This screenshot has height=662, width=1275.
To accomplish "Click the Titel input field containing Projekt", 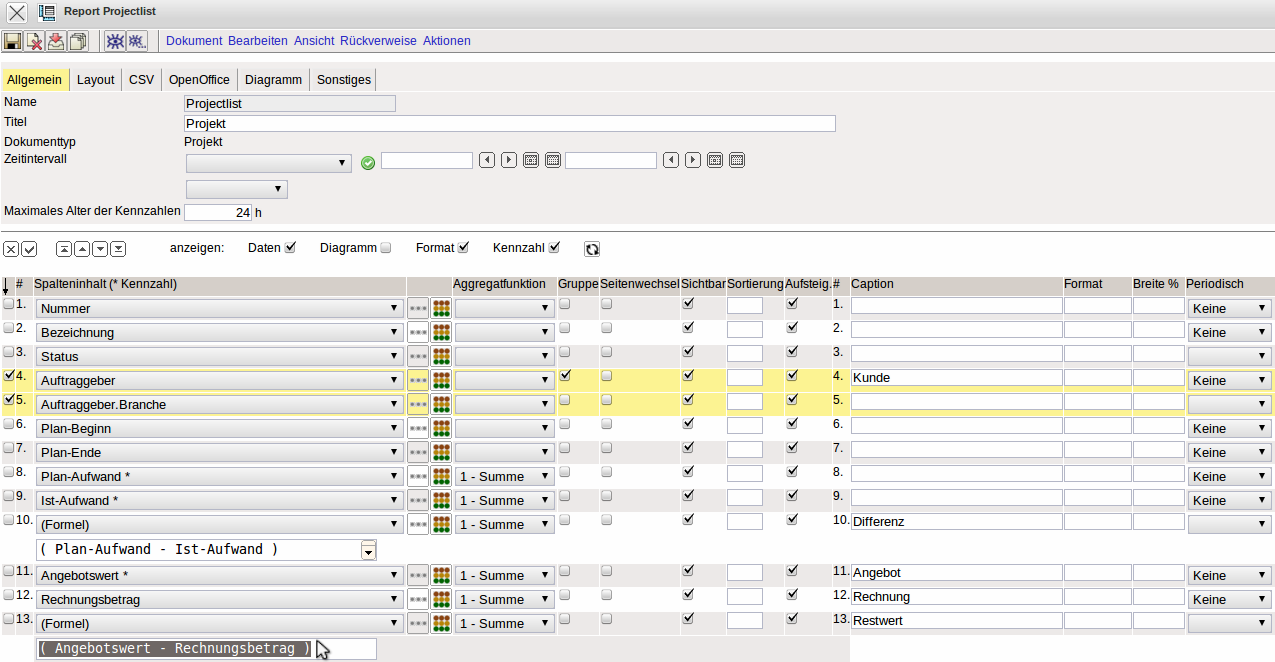I will point(509,124).
